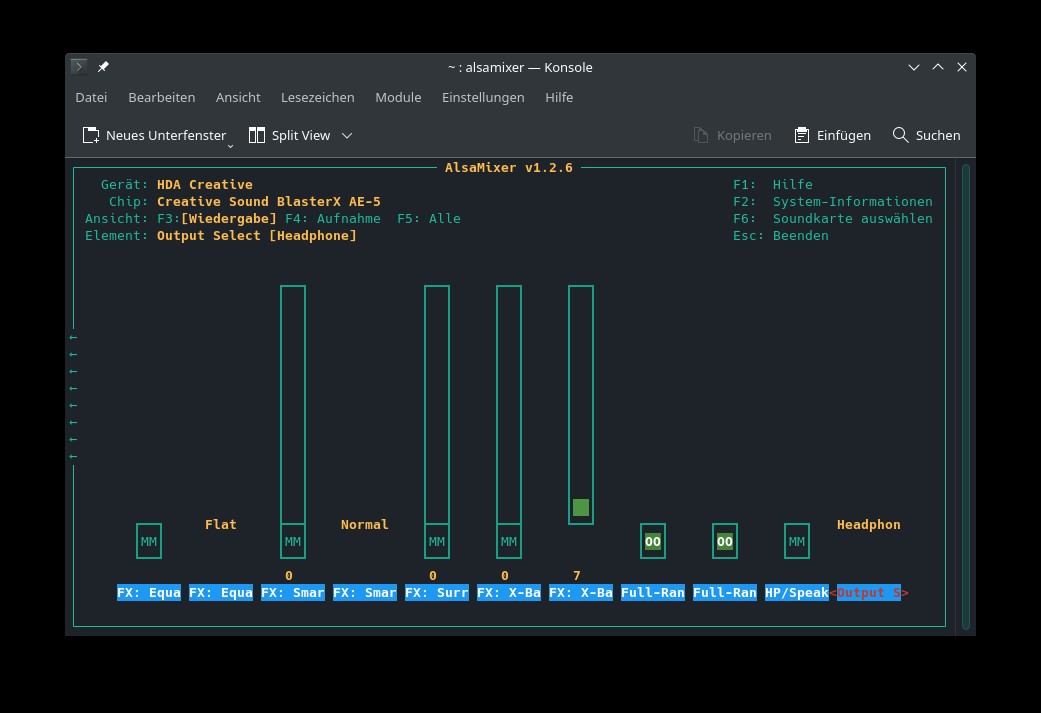This screenshot has width=1041, height=713.
Task: Click the Output Select [Headphone] element text
Action: pyautogui.click(x=257, y=236)
